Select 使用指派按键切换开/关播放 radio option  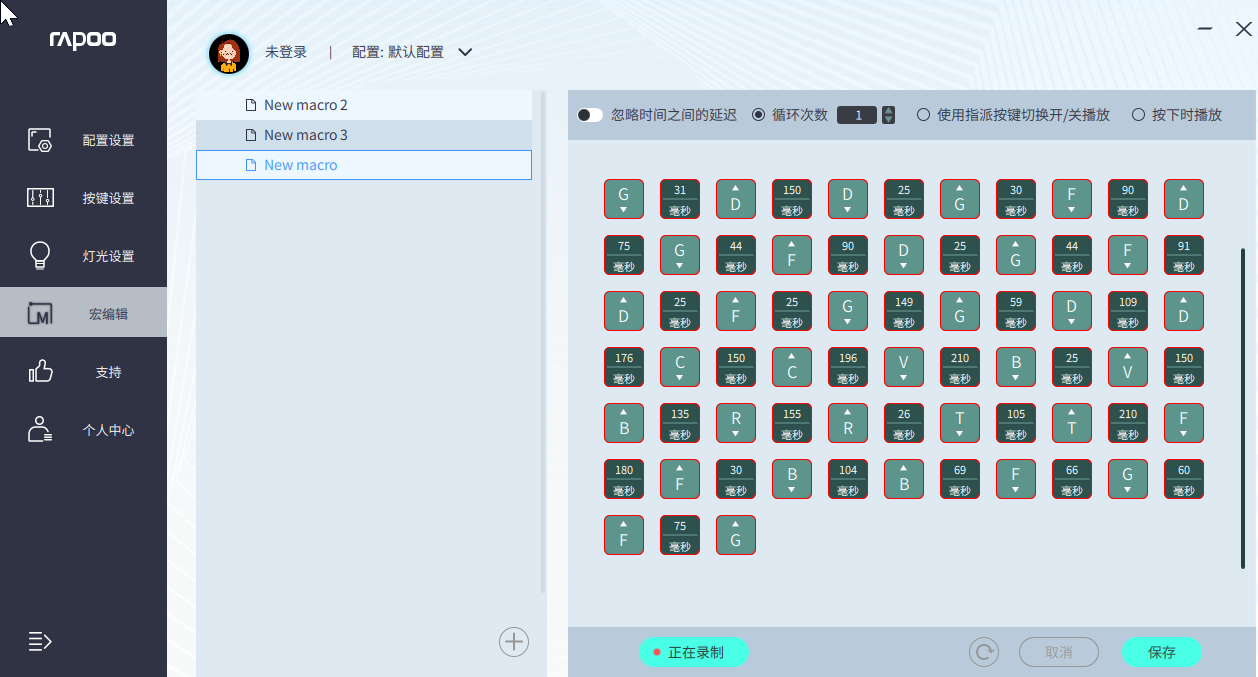point(923,115)
